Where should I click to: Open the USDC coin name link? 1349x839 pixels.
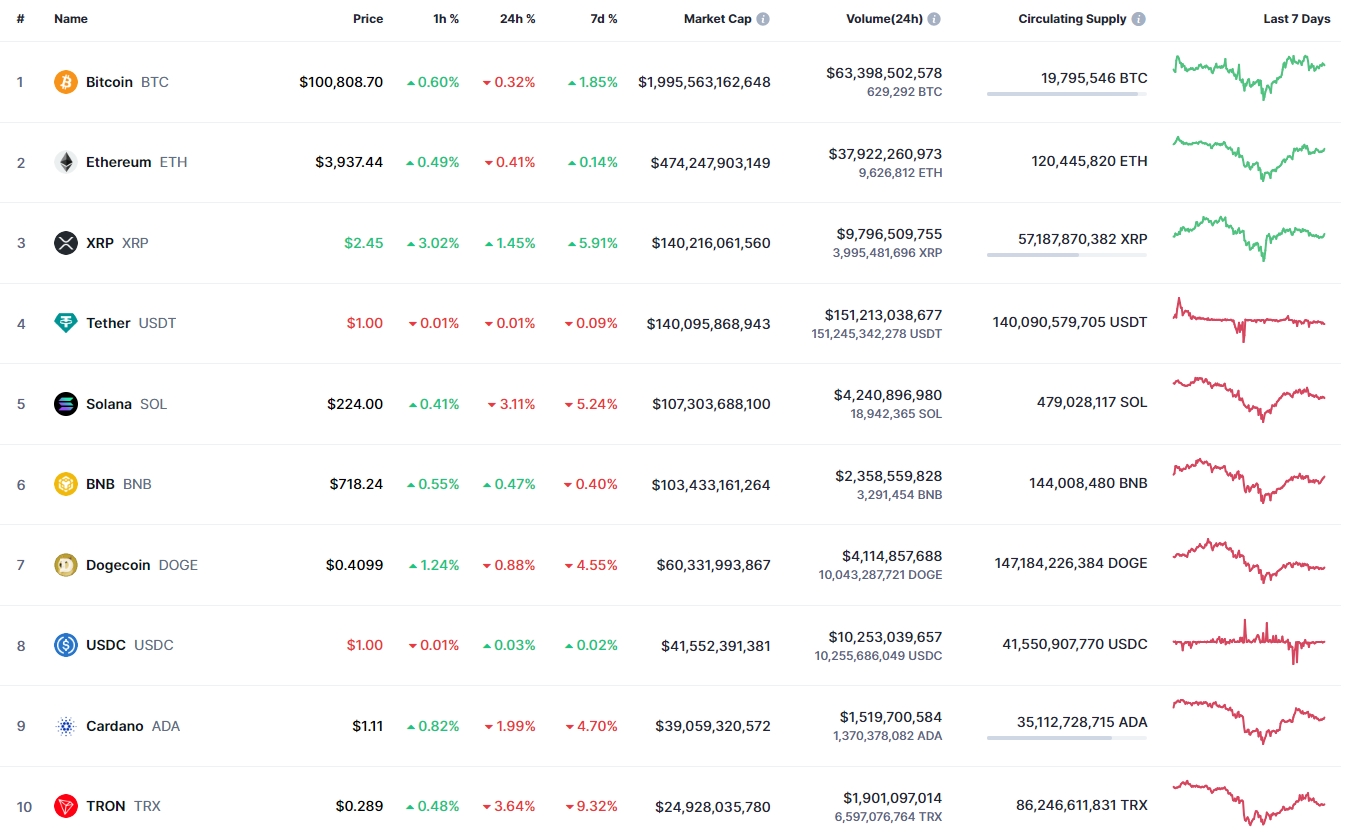pyautogui.click(x=106, y=645)
